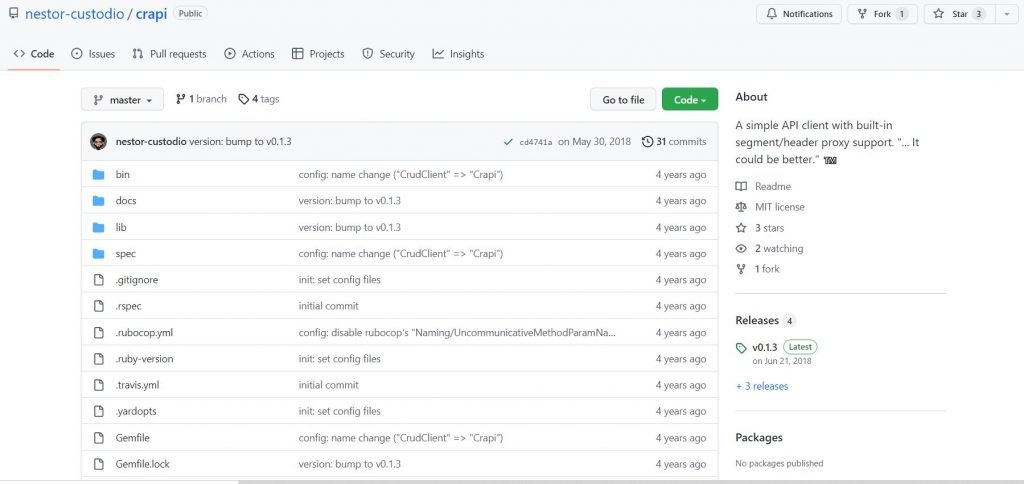Show + 3 releases
The height and width of the screenshot is (484, 1024).
click(x=761, y=386)
